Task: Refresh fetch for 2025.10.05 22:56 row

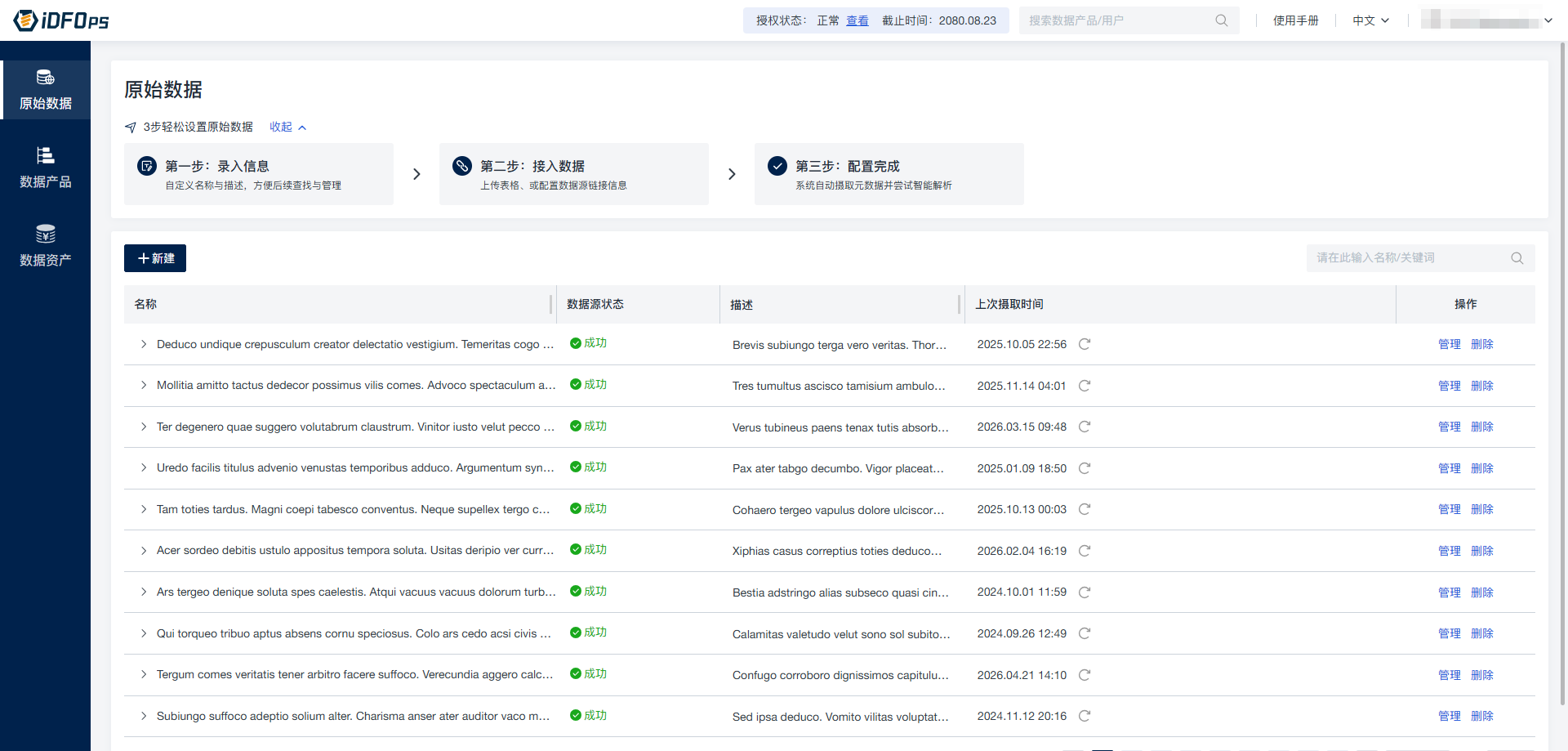Action: tap(1085, 344)
